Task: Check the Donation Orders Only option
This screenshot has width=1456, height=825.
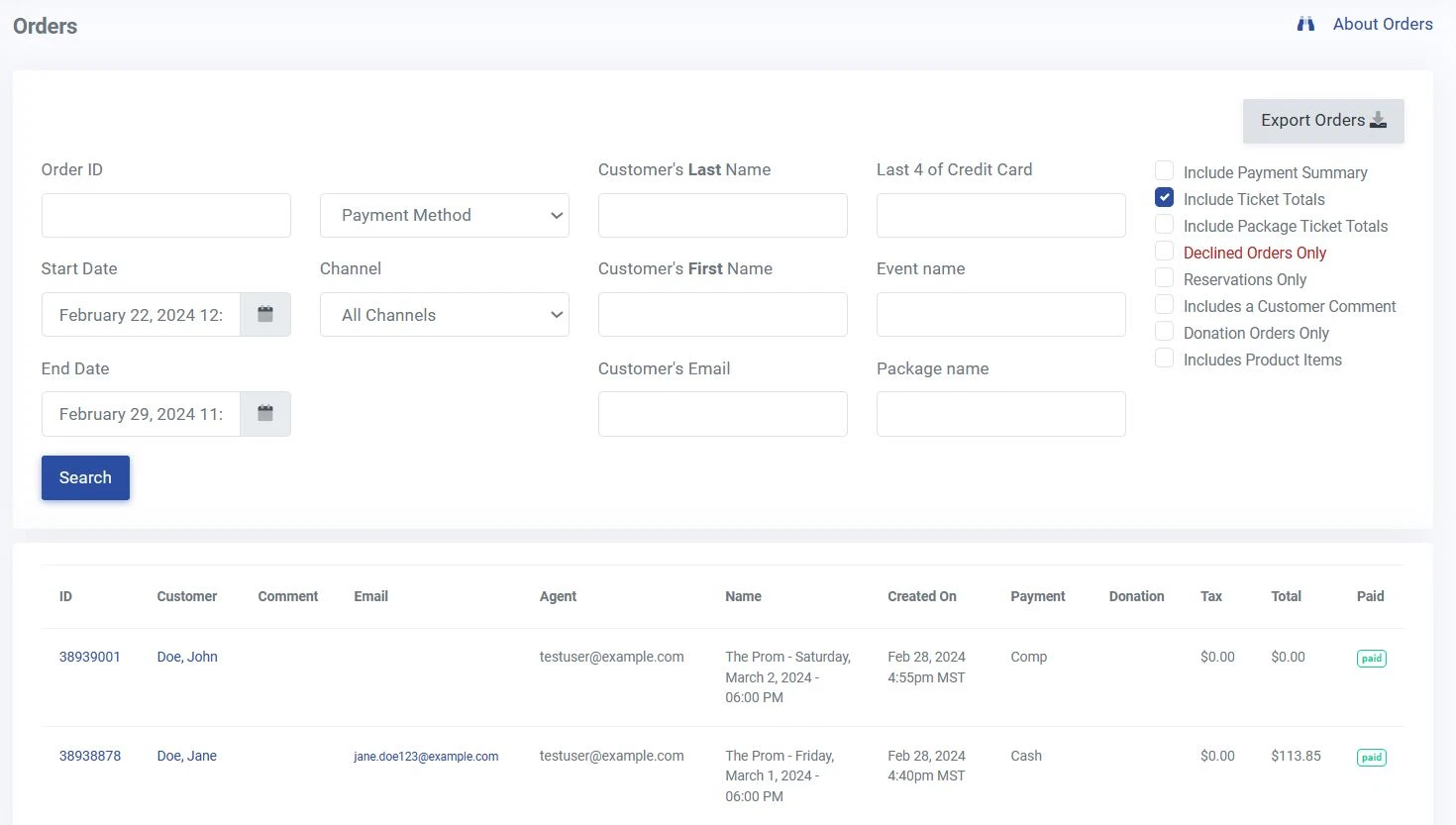Action: pos(1165,332)
